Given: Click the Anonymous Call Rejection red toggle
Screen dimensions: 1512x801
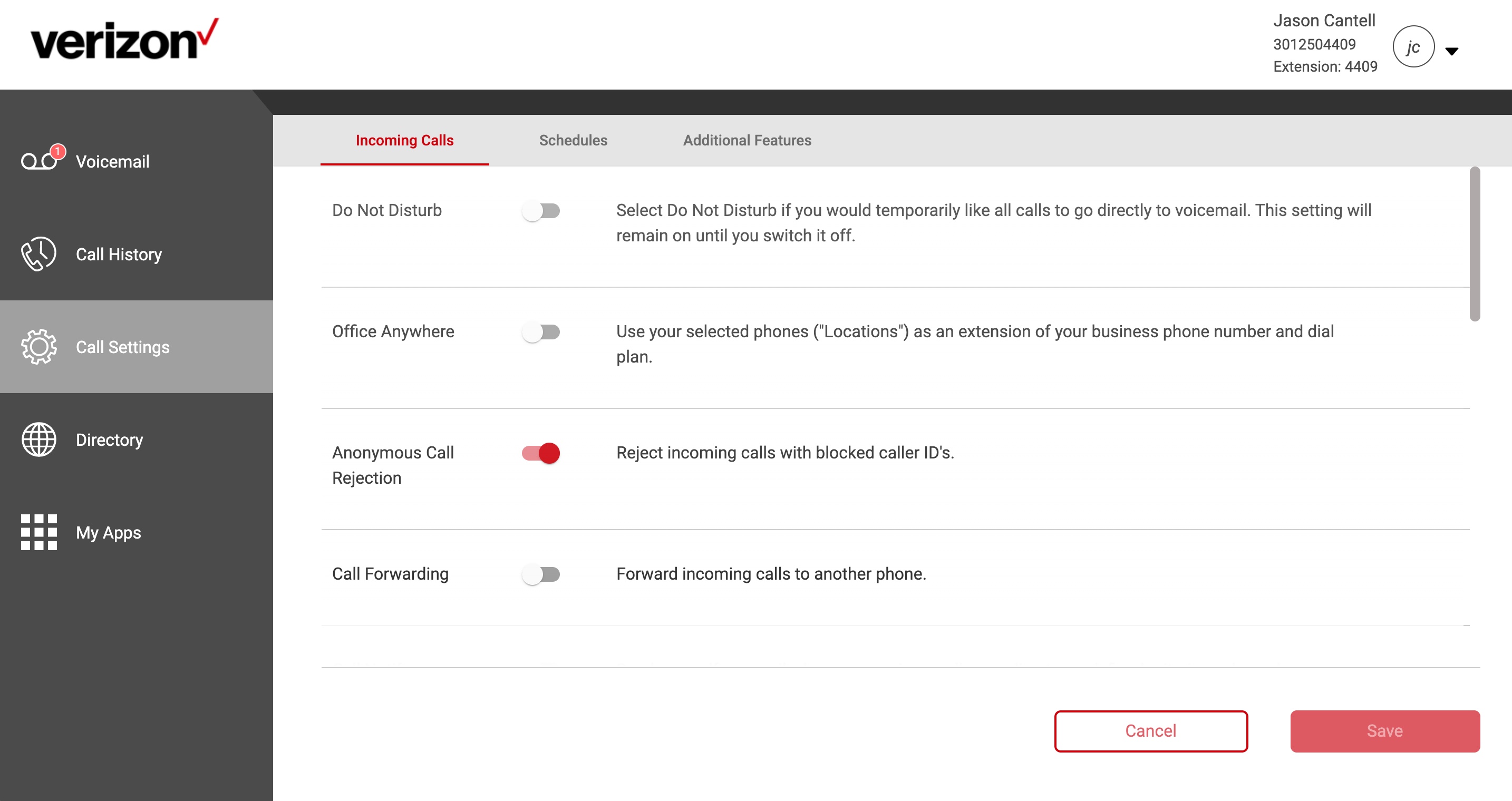Looking at the screenshot, I should tap(540, 452).
